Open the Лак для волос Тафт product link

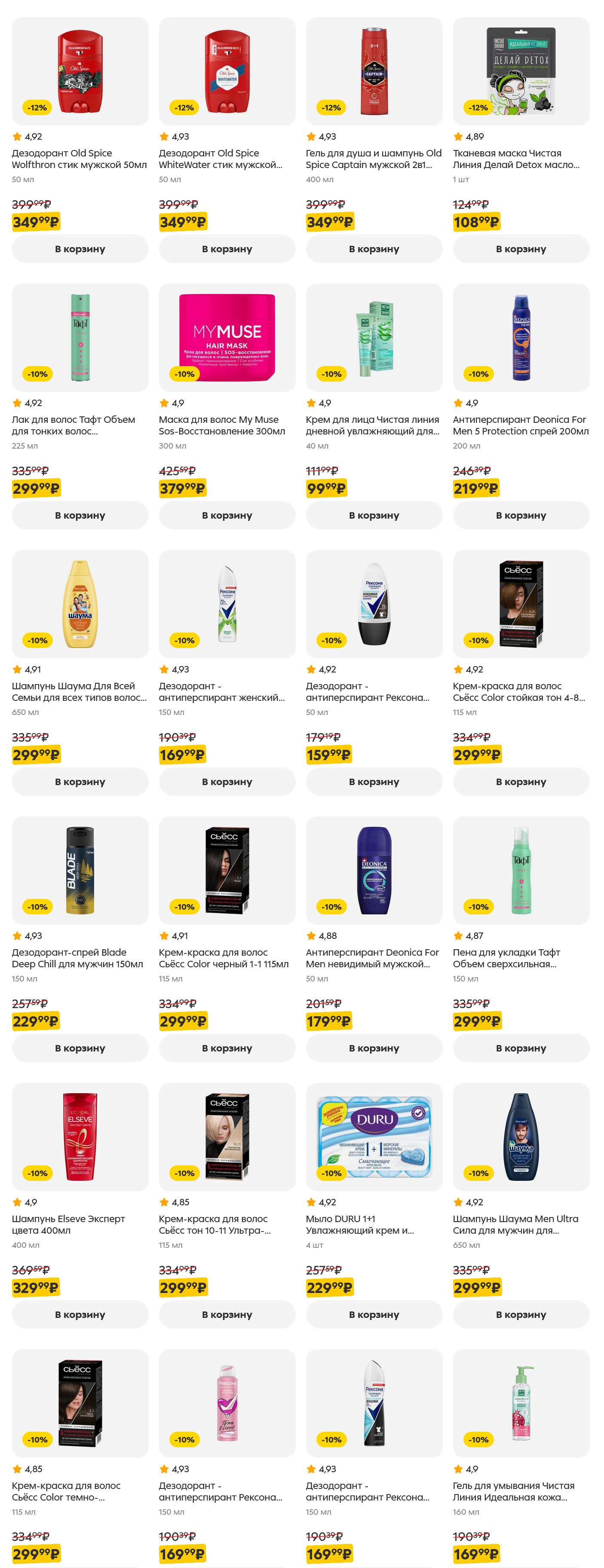pos(73,425)
